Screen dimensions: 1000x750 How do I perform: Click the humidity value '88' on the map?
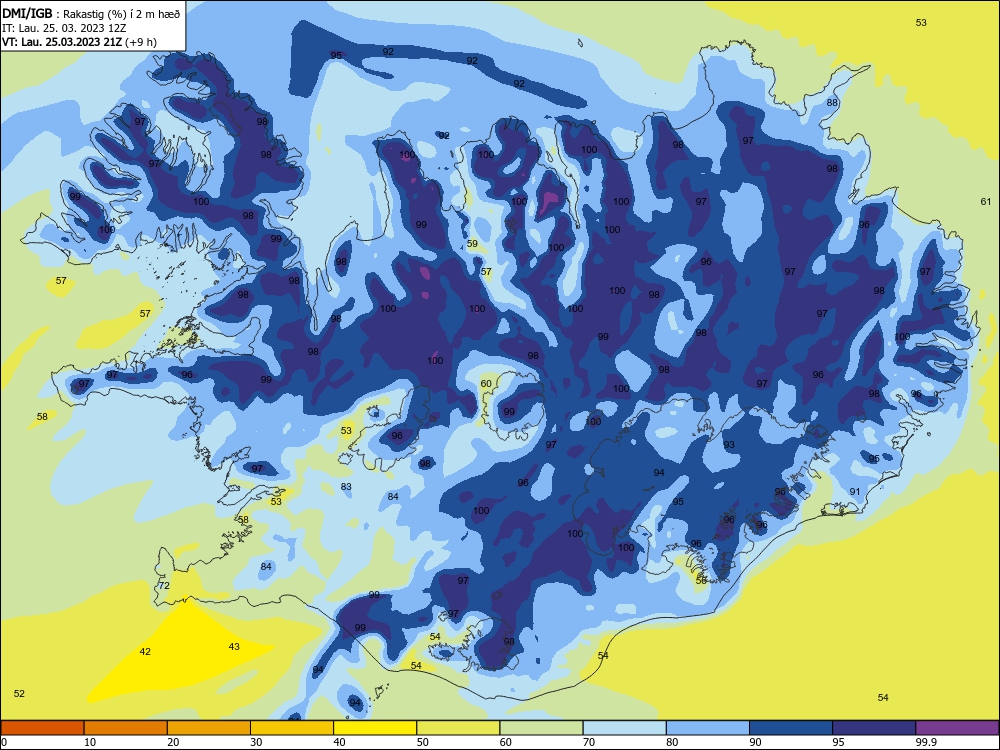click(832, 103)
